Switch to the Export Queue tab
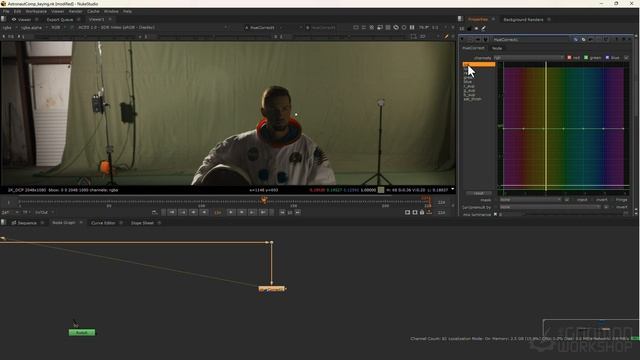 [60, 19]
